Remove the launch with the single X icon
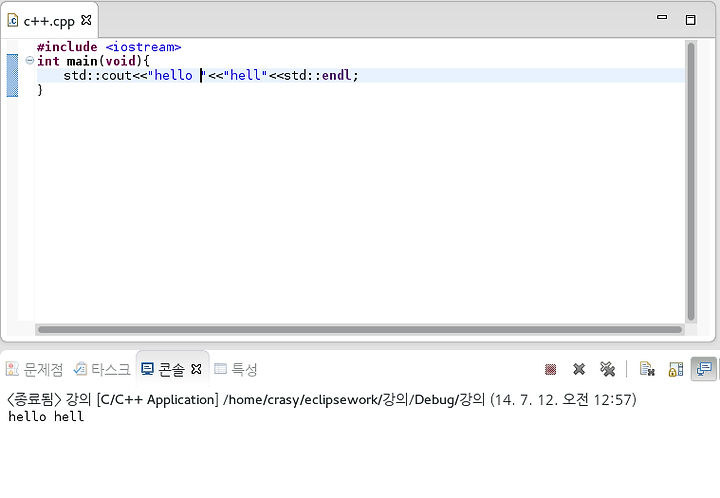Screen dimensions: 720x498 (x=579, y=369)
